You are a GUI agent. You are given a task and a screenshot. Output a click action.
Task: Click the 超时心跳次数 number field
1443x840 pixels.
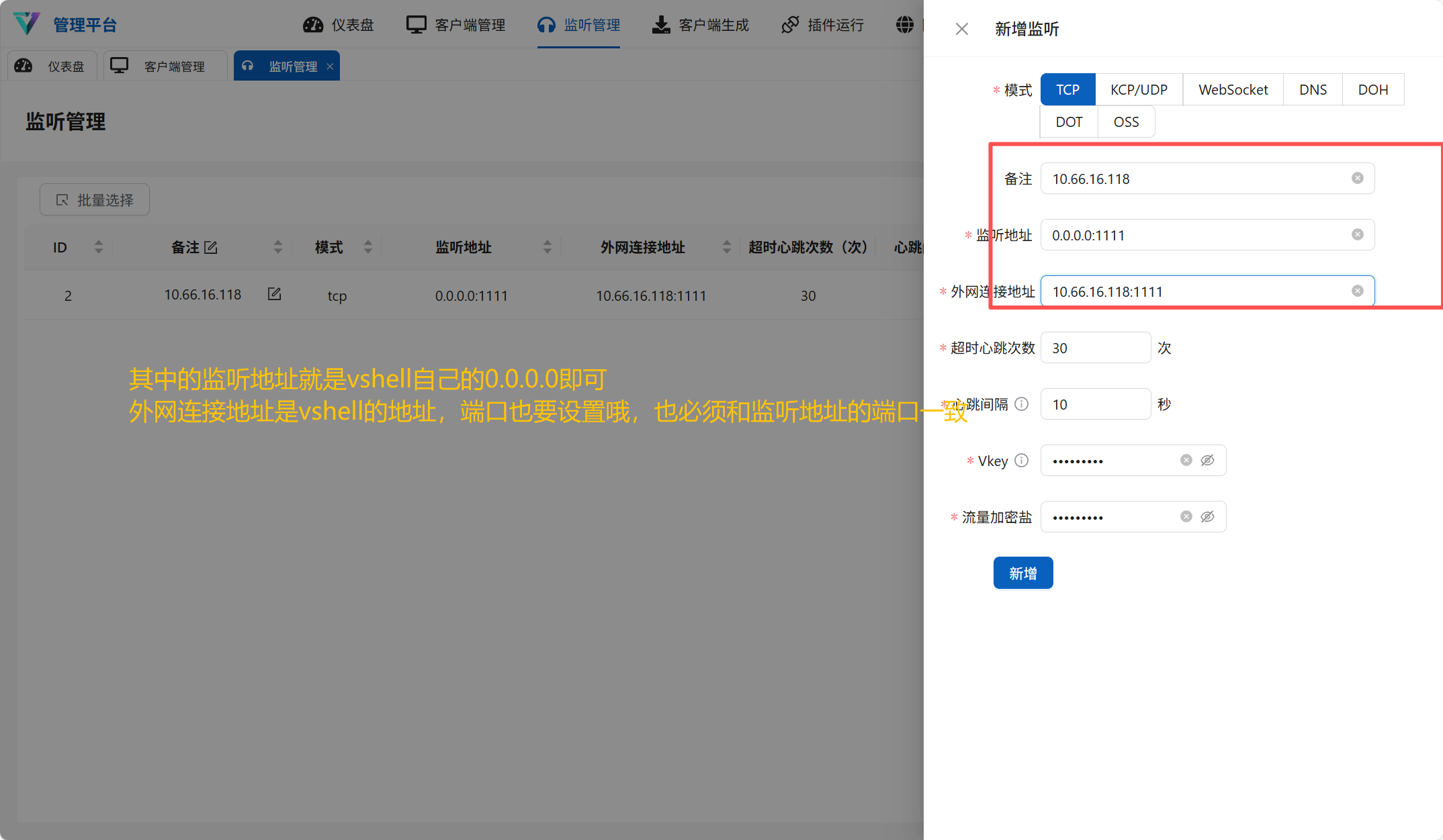tap(1095, 348)
